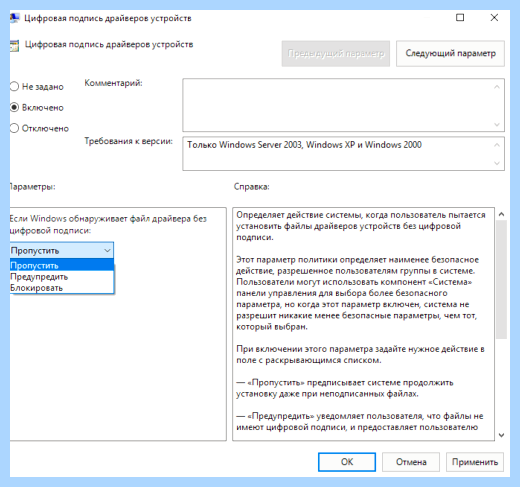Confirm with the OK button
The width and height of the screenshot is (520, 487).
click(x=347, y=462)
